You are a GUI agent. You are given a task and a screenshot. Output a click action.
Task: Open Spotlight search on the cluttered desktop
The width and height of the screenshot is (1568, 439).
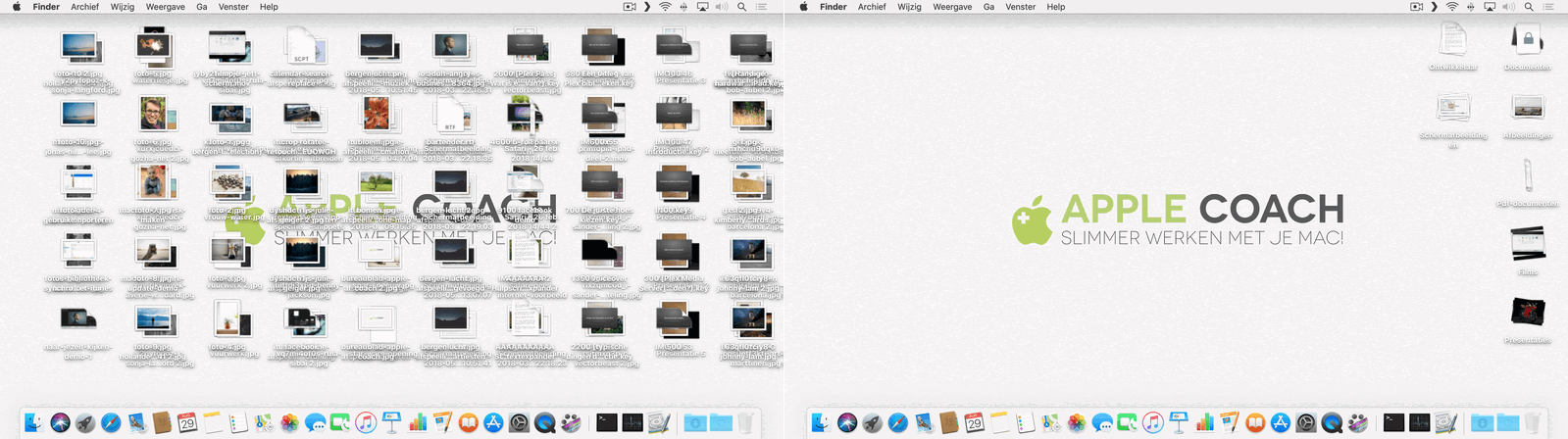[741, 7]
